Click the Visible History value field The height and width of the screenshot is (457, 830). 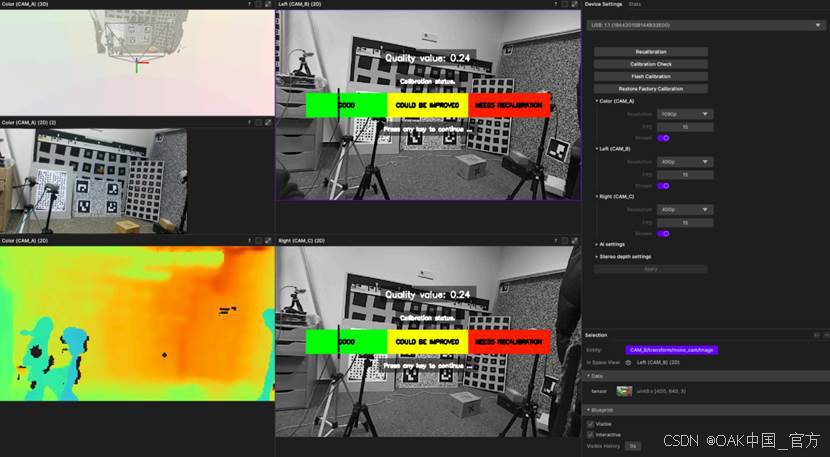(x=633, y=446)
